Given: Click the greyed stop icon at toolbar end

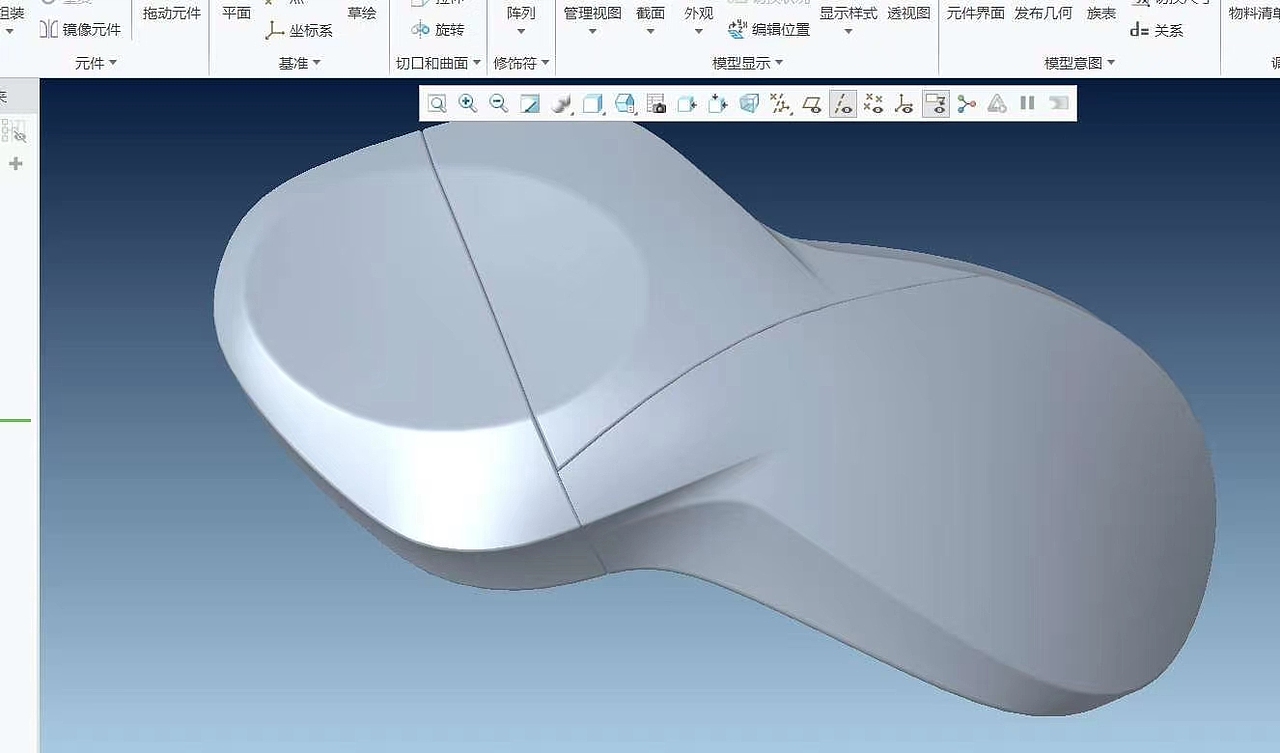Looking at the screenshot, I should click(x=1058, y=103).
